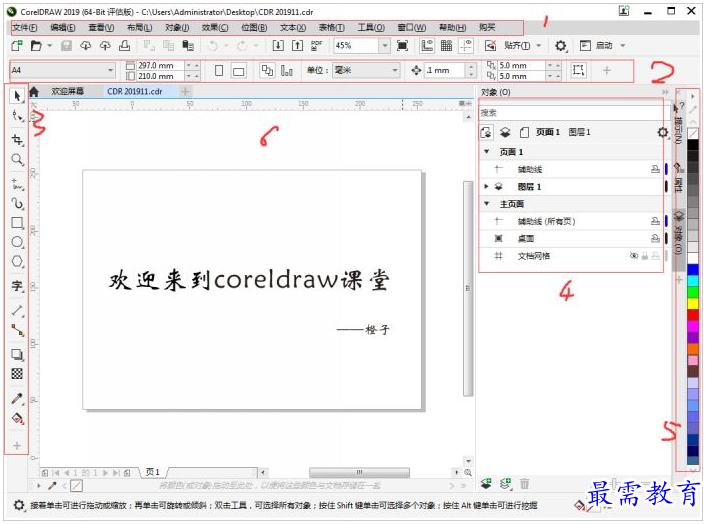Screen dimensions: 709x525
Task: Click the Open folder icon
Action: [x=36, y=45]
